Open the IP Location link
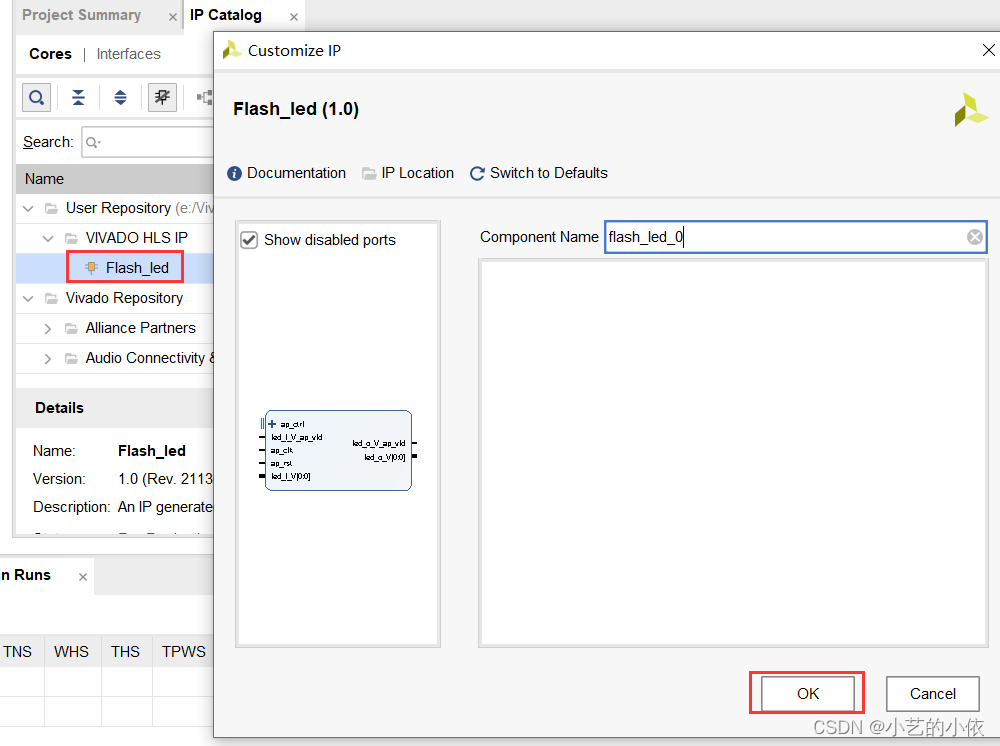This screenshot has width=1000, height=746. tap(417, 173)
